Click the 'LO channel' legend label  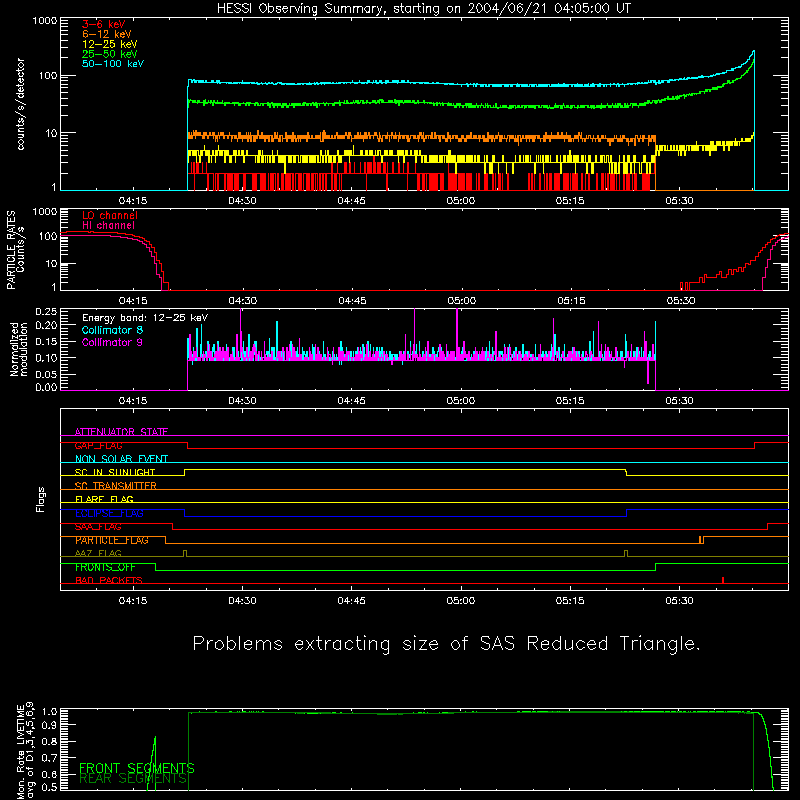[x=110, y=215]
